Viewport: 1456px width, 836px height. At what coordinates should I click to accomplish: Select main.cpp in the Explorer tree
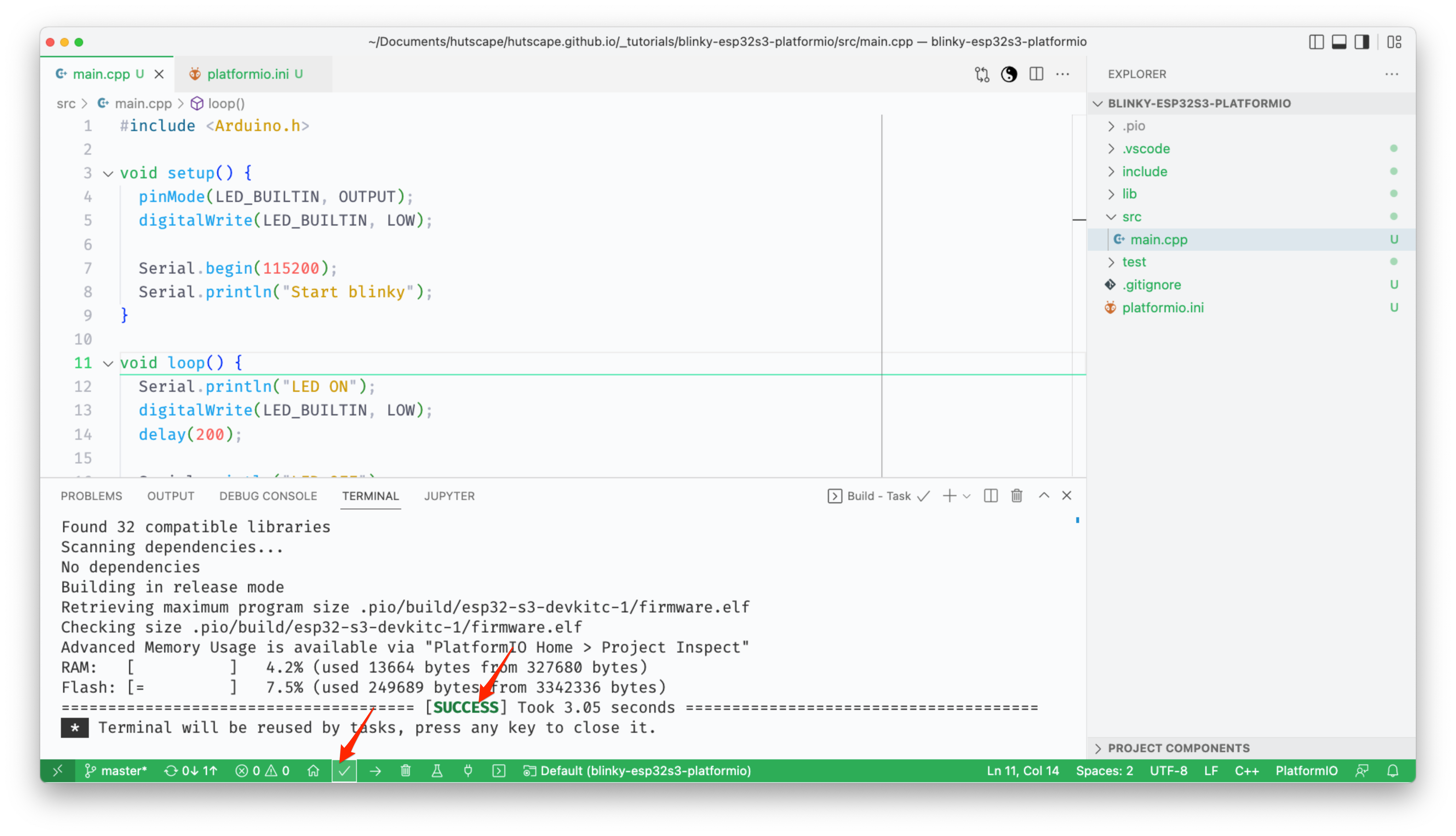pyautogui.click(x=1158, y=239)
